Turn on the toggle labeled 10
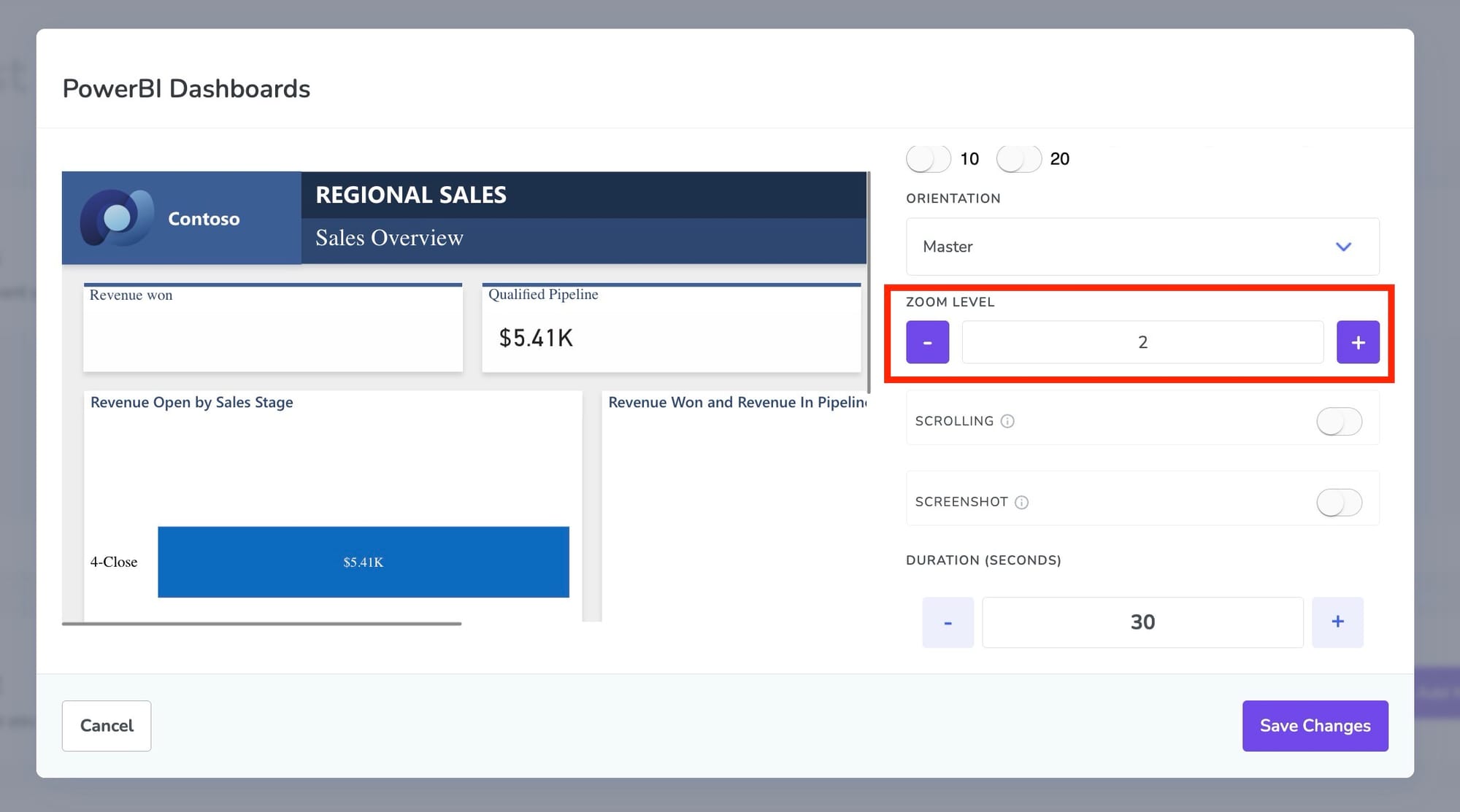1460x812 pixels. pyautogui.click(x=929, y=159)
